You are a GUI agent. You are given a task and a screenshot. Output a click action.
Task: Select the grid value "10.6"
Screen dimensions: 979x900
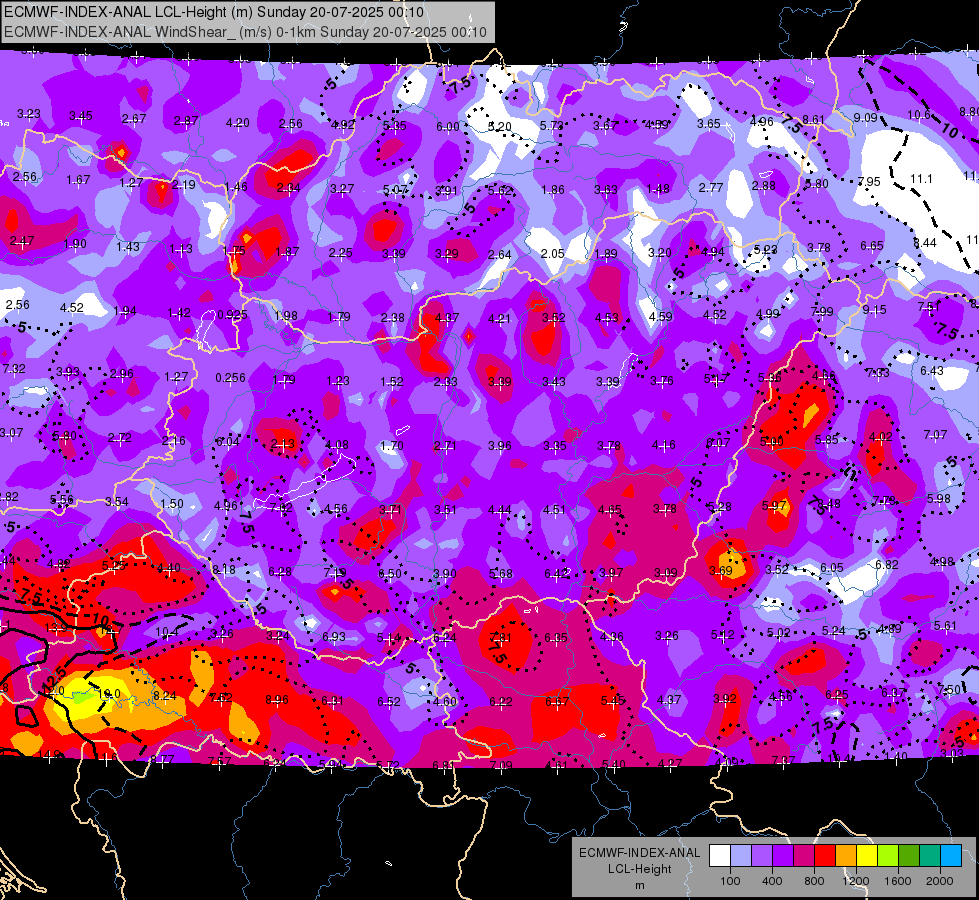coord(918,114)
